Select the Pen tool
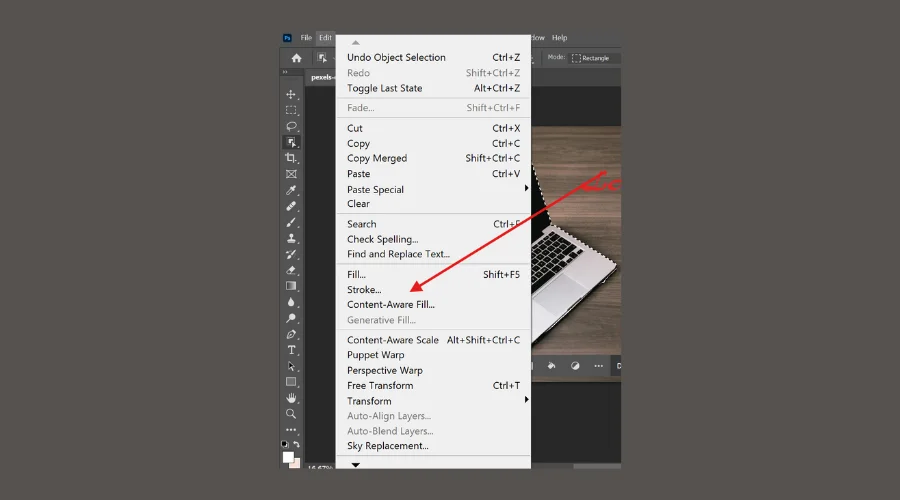This screenshot has height=500, width=900. click(x=291, y=334)
